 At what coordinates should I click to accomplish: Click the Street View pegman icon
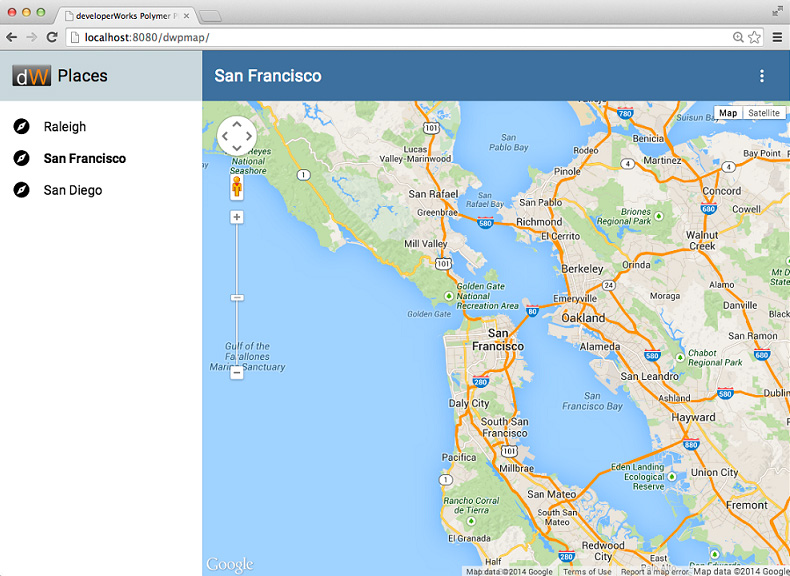[x=236, y=187]
